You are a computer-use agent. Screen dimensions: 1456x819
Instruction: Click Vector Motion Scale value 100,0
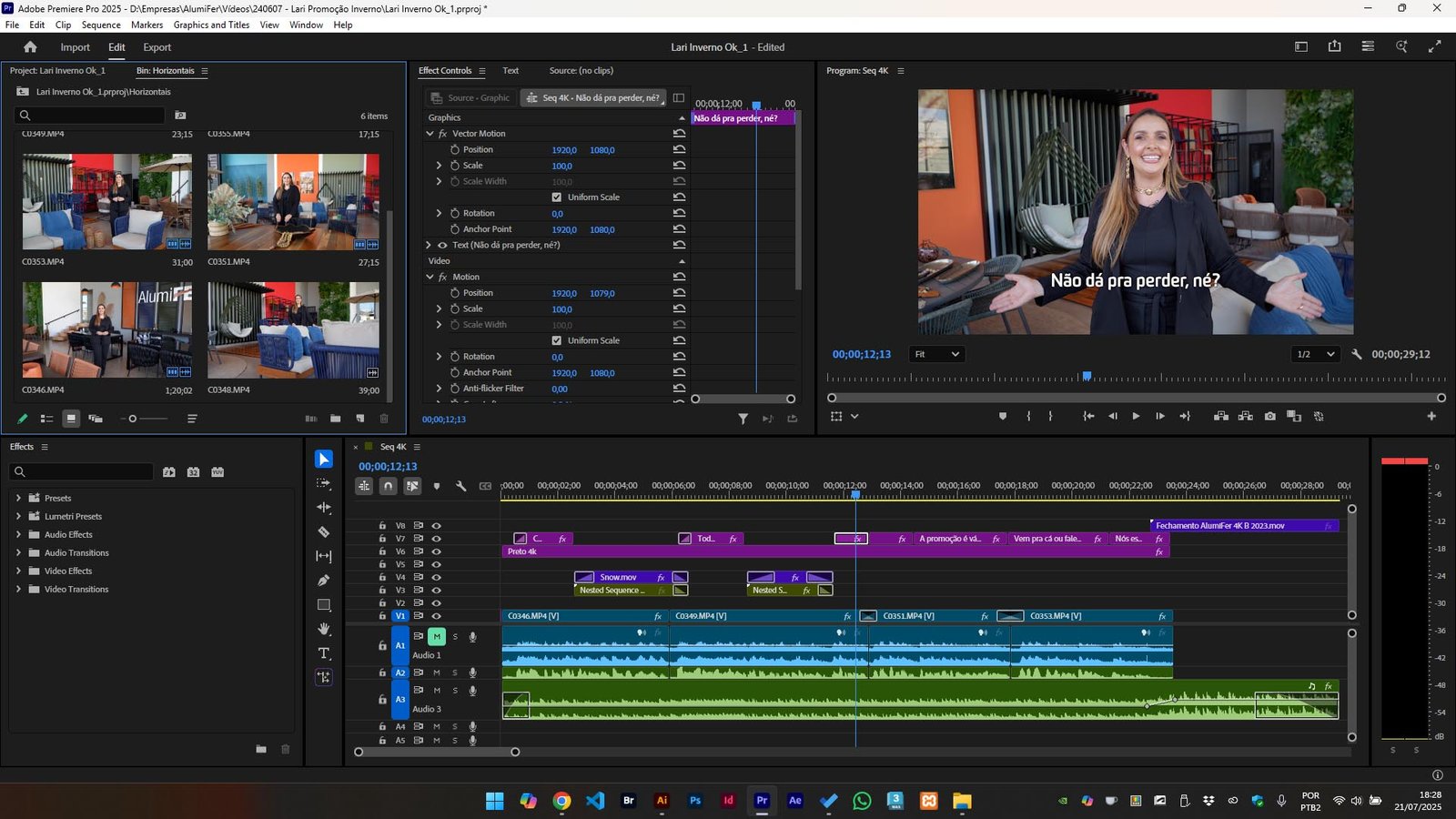pyautogui.click(x=561, y=166)
